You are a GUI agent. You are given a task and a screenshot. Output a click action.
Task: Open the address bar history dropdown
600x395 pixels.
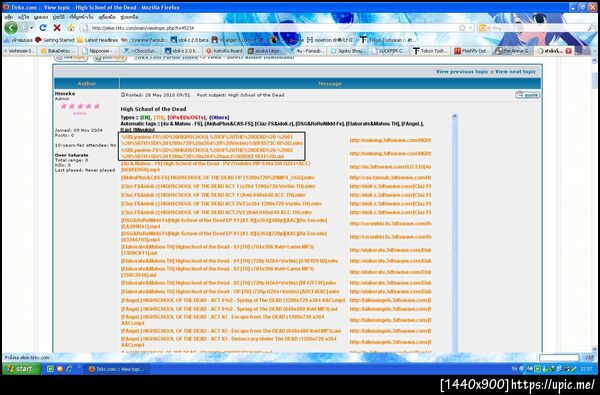click(471, 28)
